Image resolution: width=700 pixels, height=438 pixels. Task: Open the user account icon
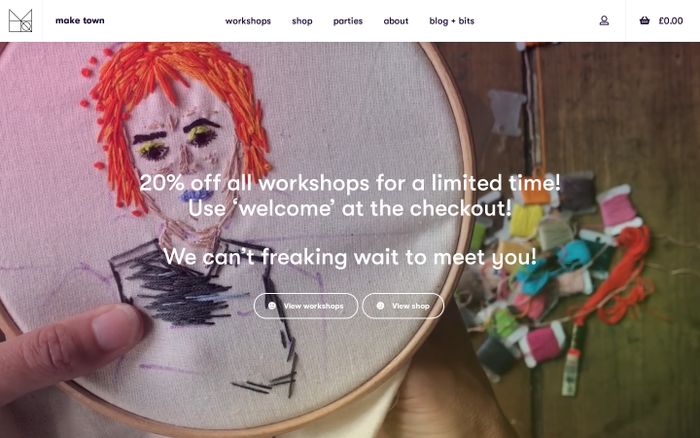(604, 21)
